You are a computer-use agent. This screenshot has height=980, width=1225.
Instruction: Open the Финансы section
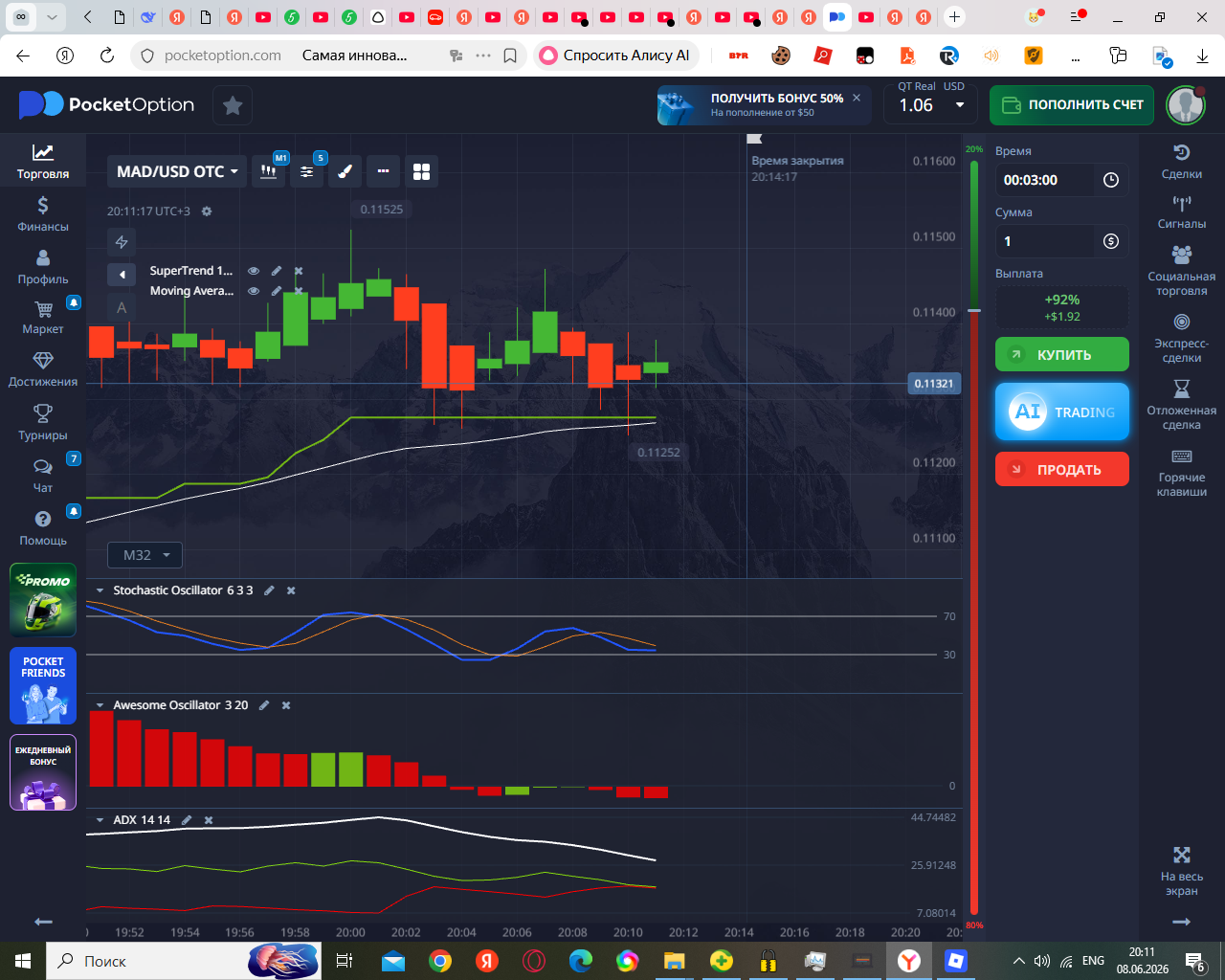coord(43,213)
